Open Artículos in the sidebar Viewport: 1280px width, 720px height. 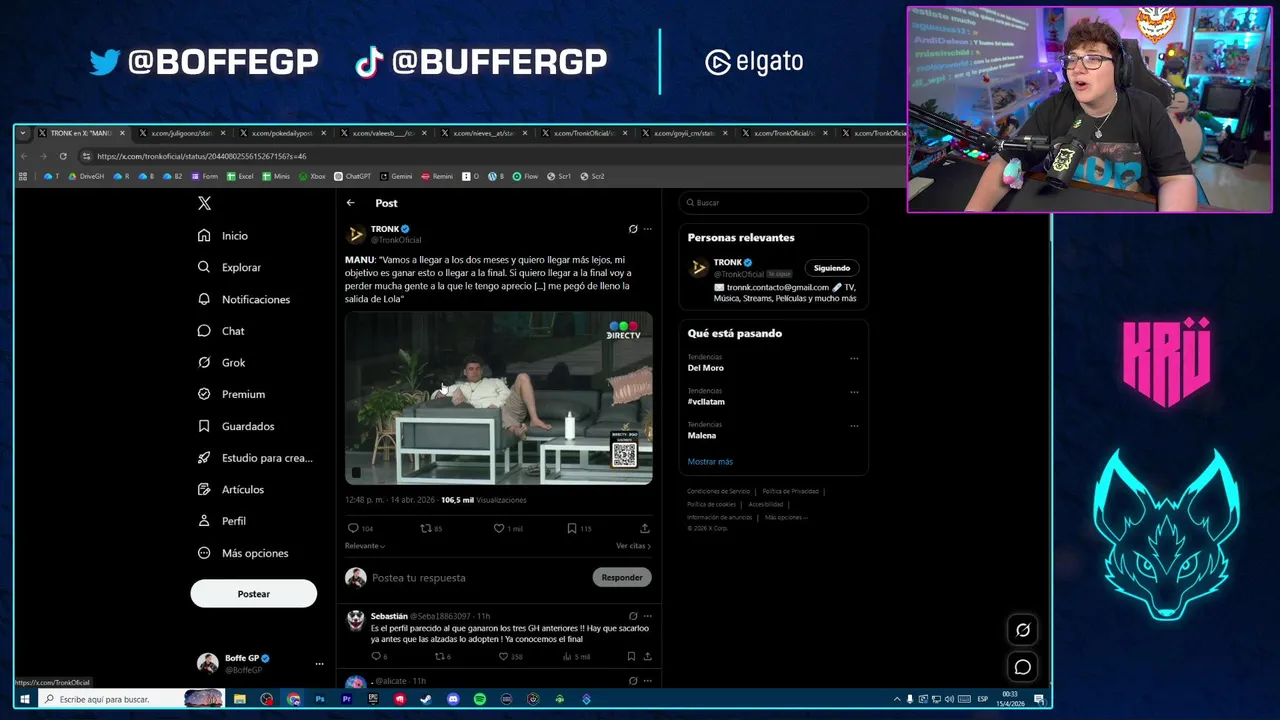point(231,489)
